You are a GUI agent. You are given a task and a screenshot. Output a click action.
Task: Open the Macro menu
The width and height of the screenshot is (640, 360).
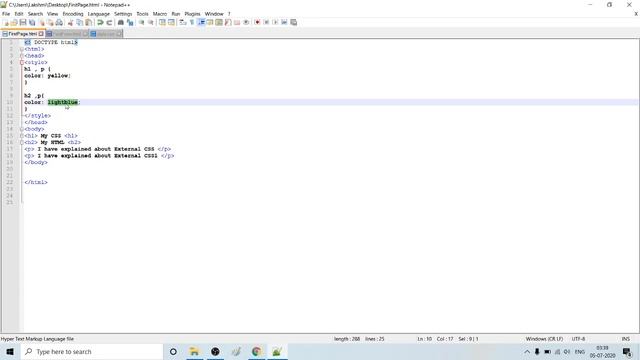pyautogui.click(x=160, y=14)
